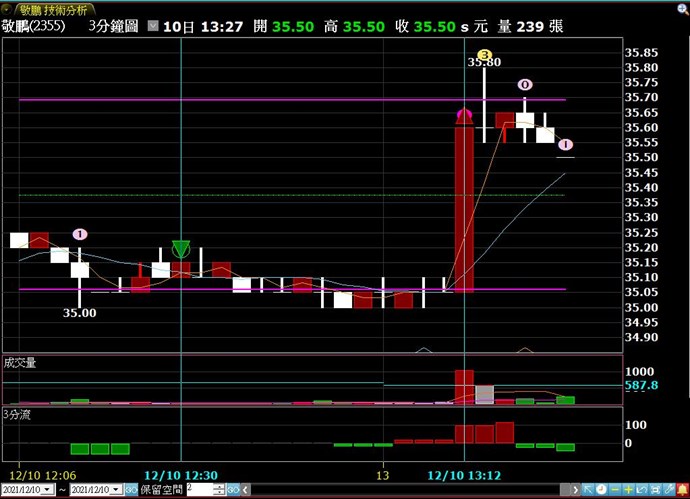Click the red alert bell icon

point(682,489)
